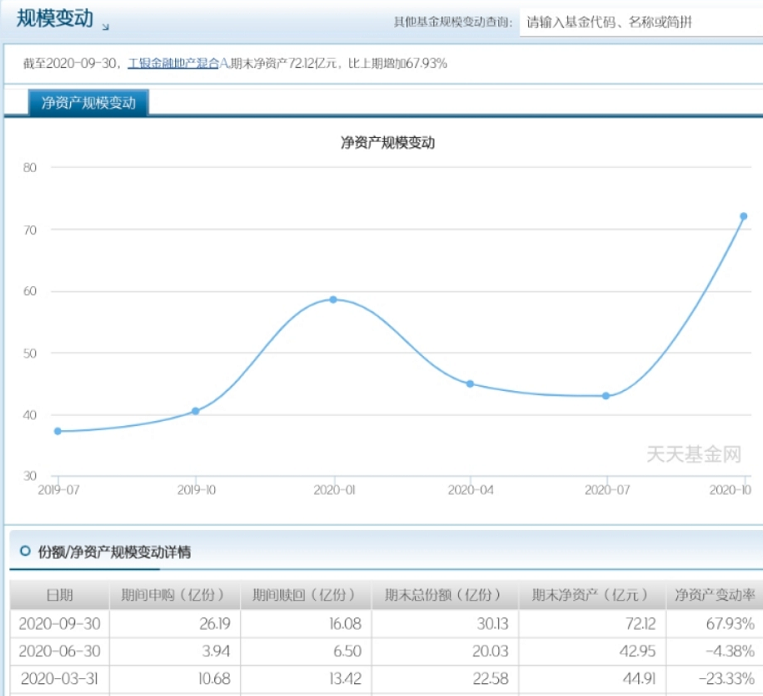This screenshot has width=763, height=696.
Task: Click the 期间赎回（亿份） column header
Action: (x=306, y=594)
